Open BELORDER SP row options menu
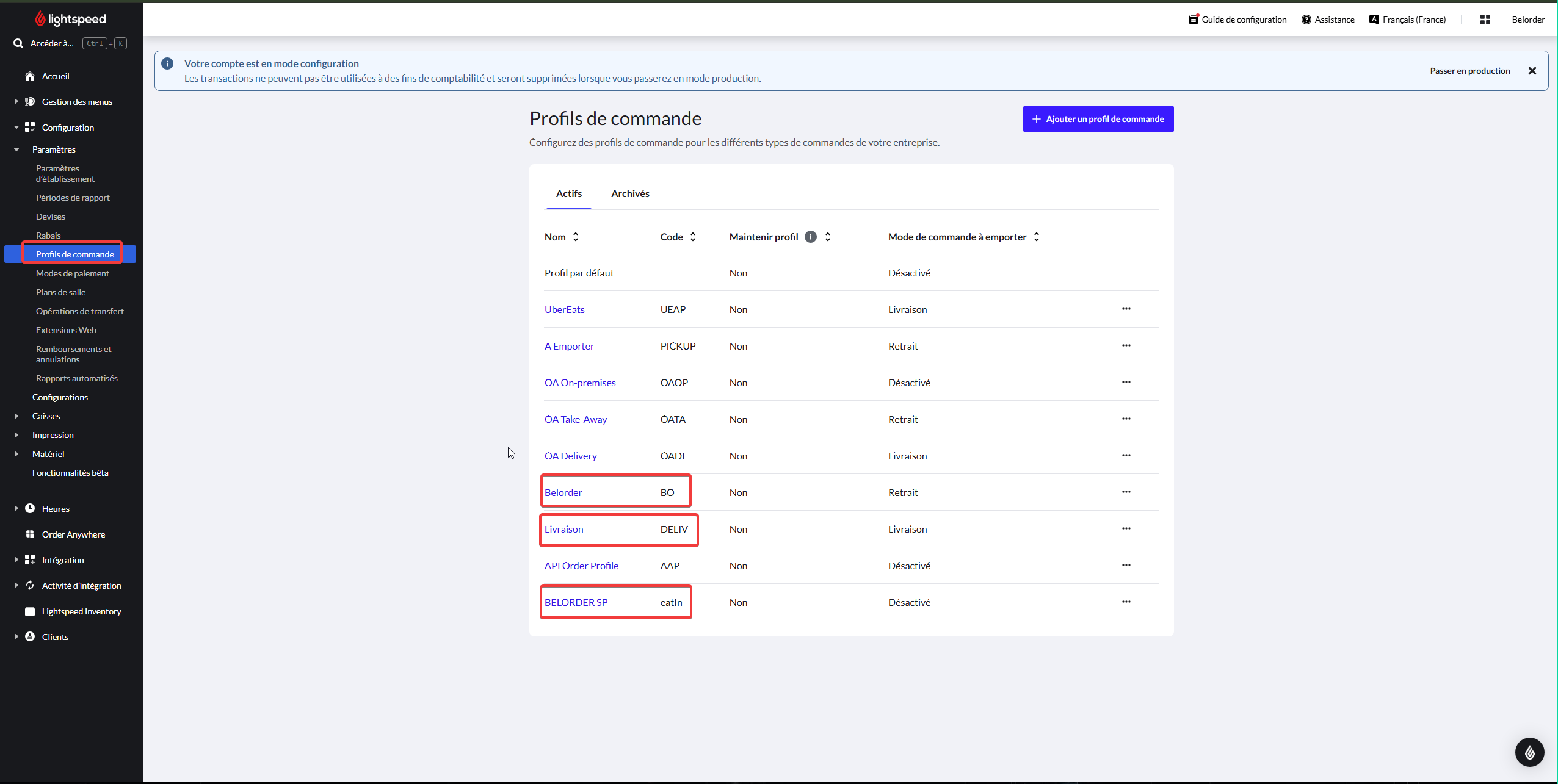The height and width of the screenshot is (784, 1558). pyautogui.click(x=1126, y=602)
